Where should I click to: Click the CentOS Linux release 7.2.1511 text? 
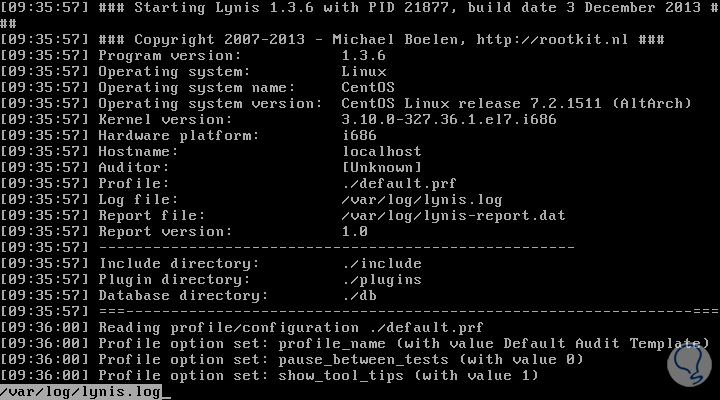(470, 104)
